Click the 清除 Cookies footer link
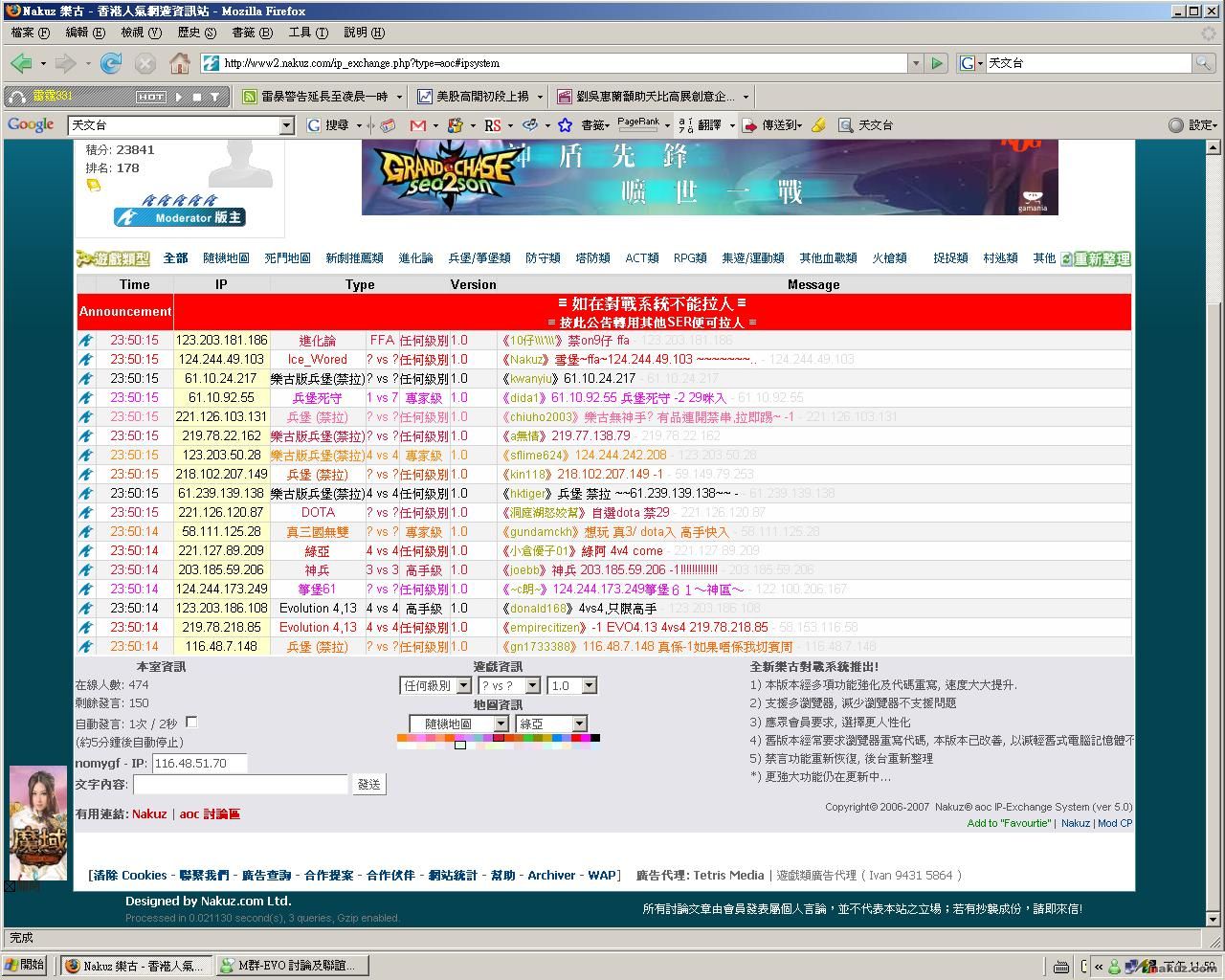 tap(130, 875)
